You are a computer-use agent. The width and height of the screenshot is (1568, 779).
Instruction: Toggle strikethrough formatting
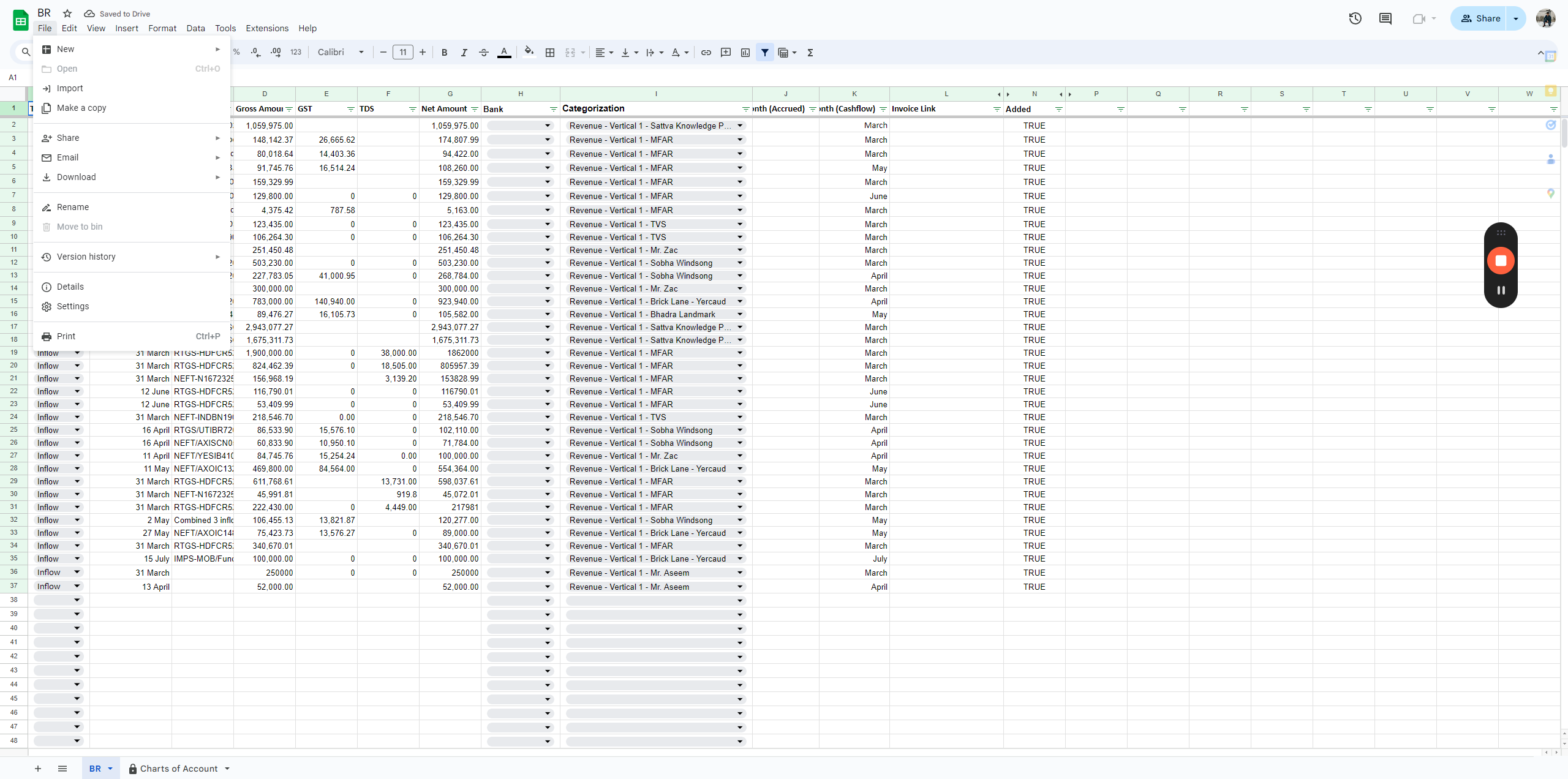click(483, 53)
